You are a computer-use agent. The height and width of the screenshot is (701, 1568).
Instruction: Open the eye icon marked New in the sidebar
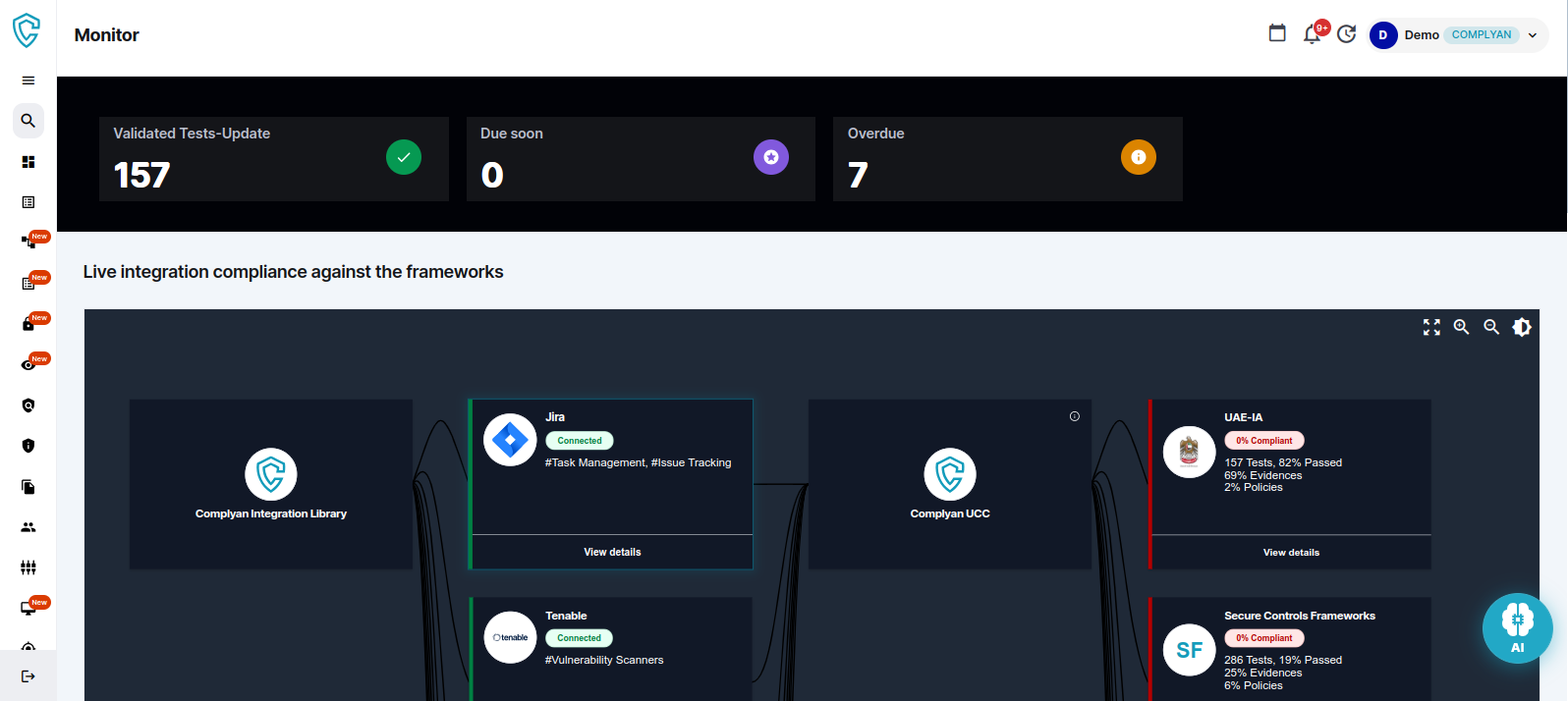[x=28, y=365]
